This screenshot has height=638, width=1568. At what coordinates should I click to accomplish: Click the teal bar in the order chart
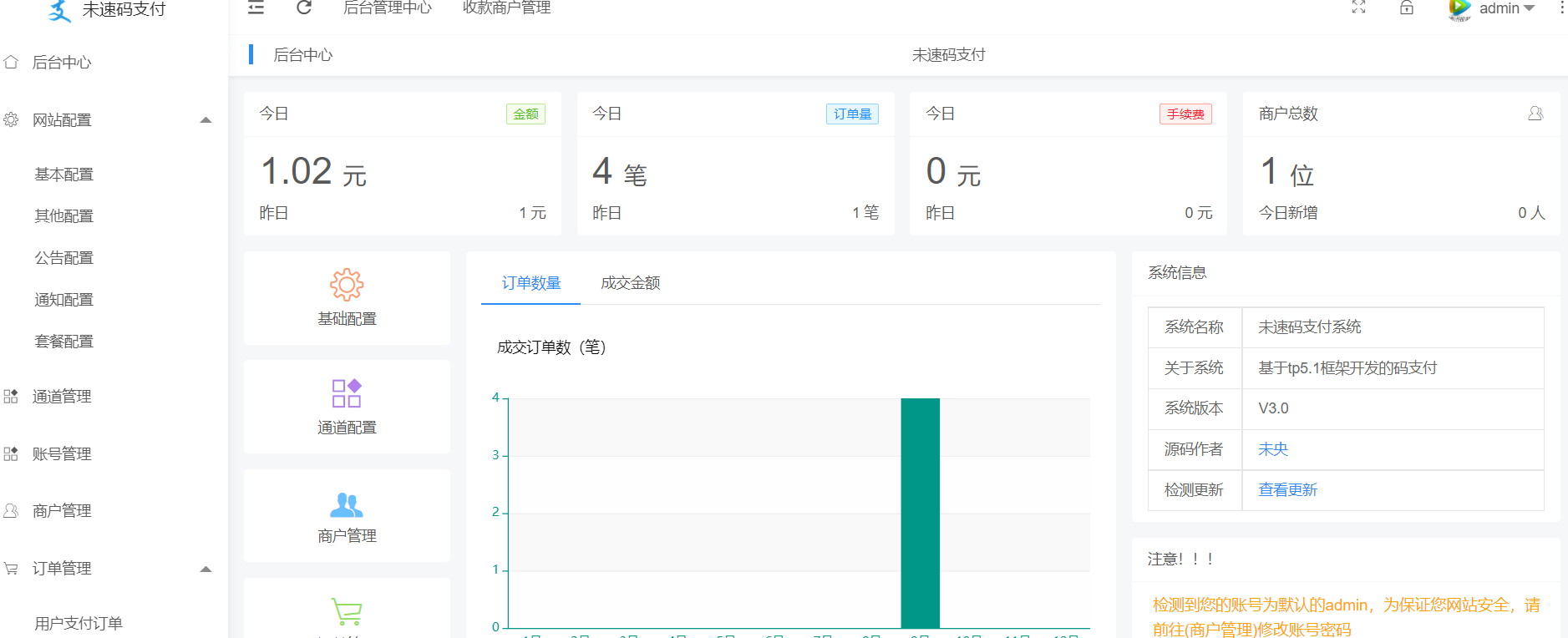point(920,513)
